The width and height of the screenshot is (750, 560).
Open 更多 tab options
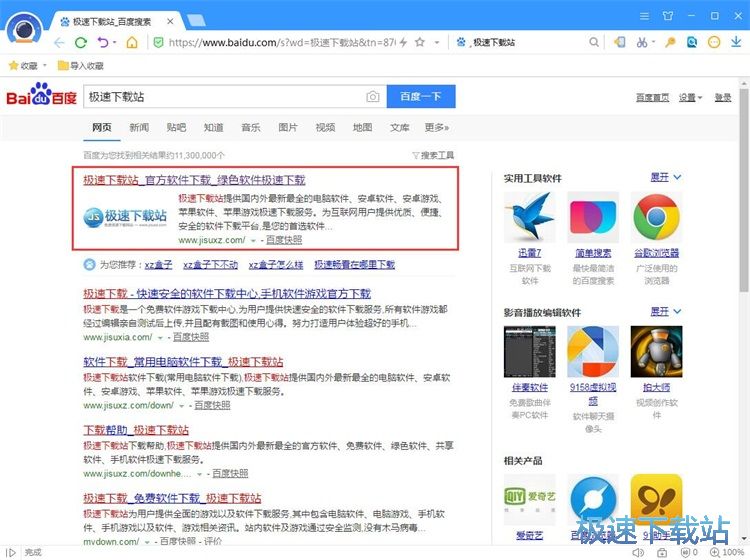[437, 127]
